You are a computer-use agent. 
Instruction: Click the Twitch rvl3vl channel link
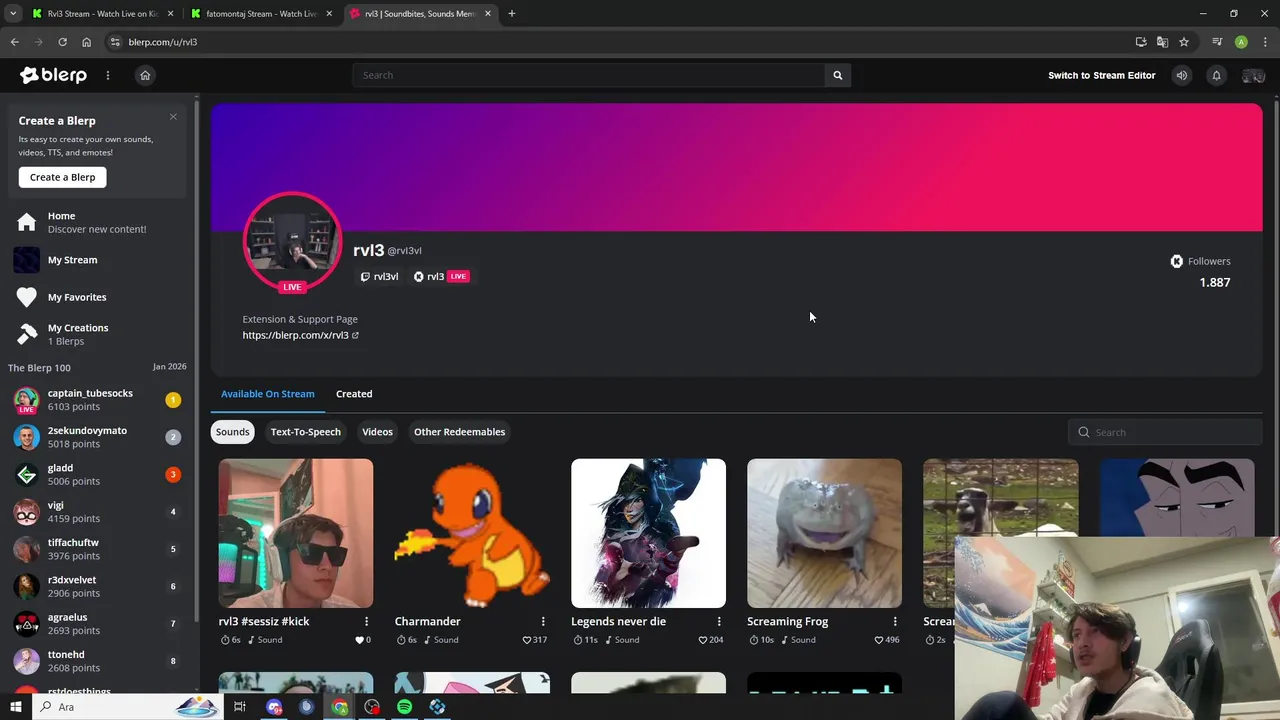point(379,277)
